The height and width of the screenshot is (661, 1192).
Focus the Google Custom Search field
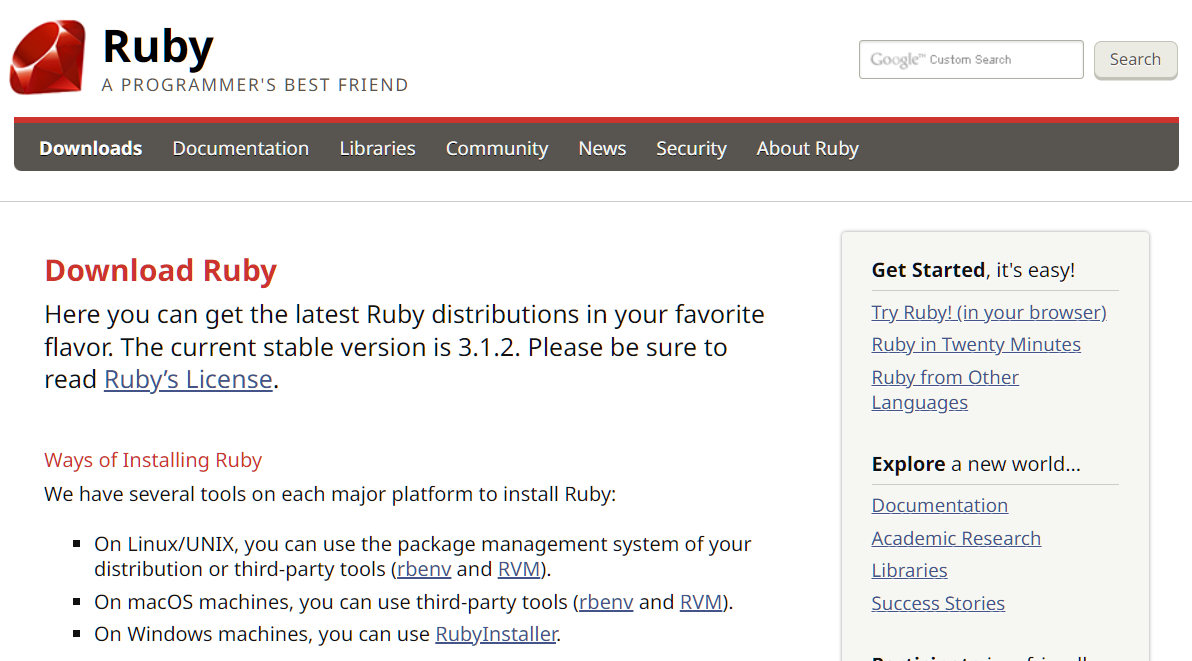971,59
